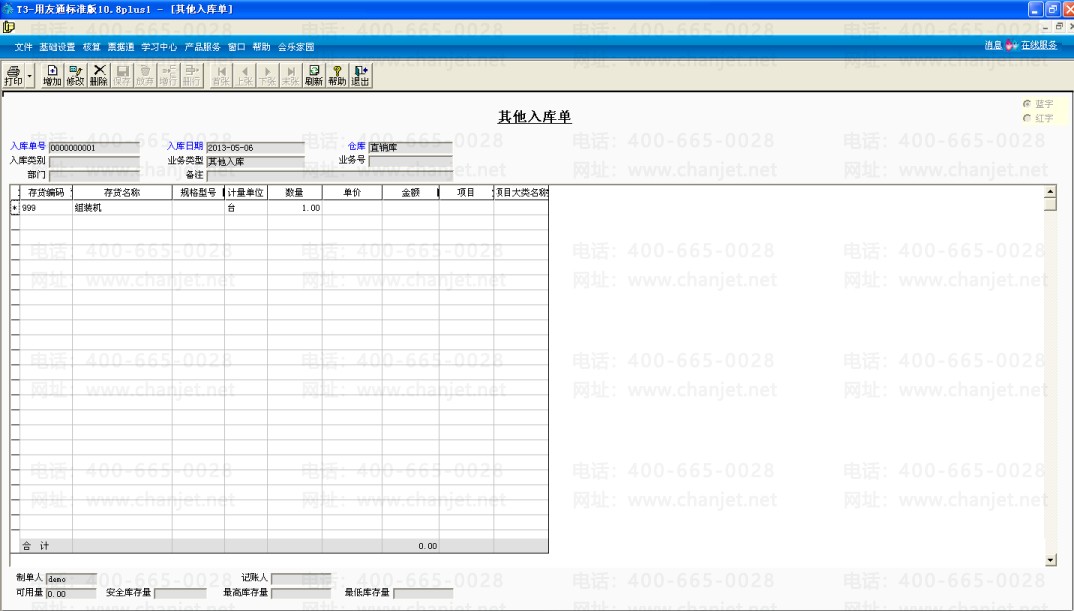Click the 业务号 field
The width and height of the screenshot is (1074, 611).
coord(410,162)
